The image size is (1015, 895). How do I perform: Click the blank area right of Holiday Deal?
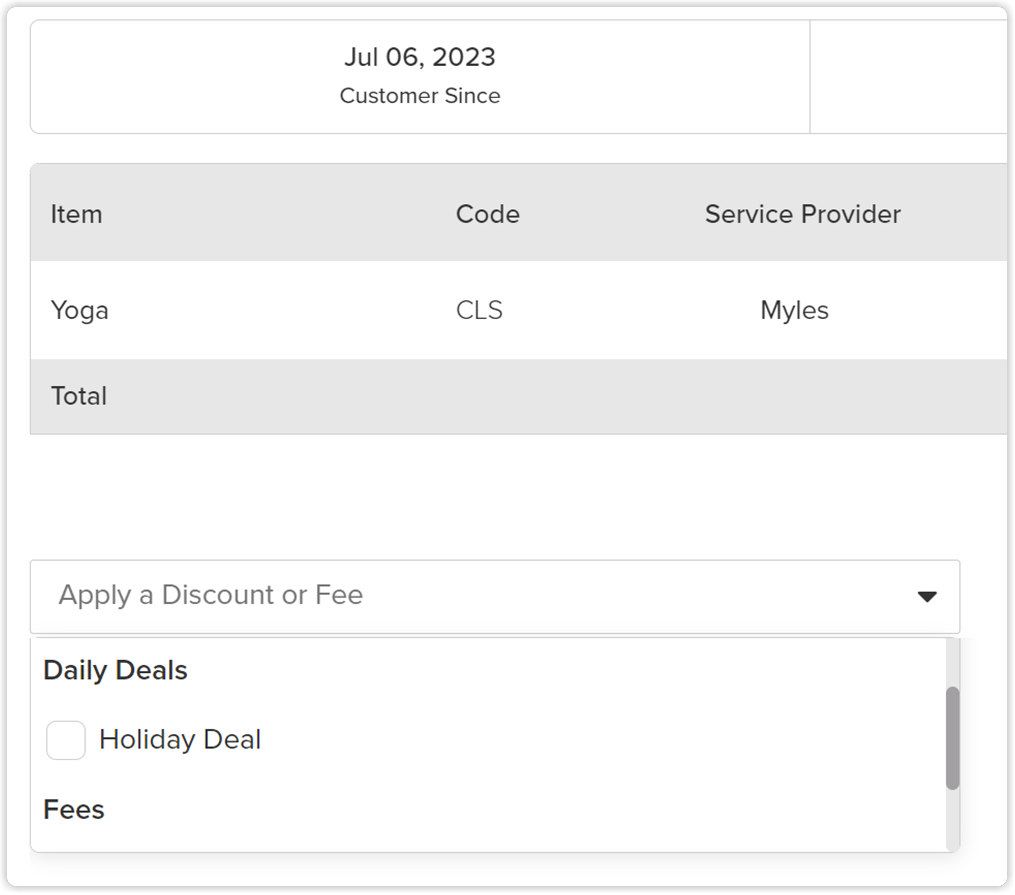600,740
